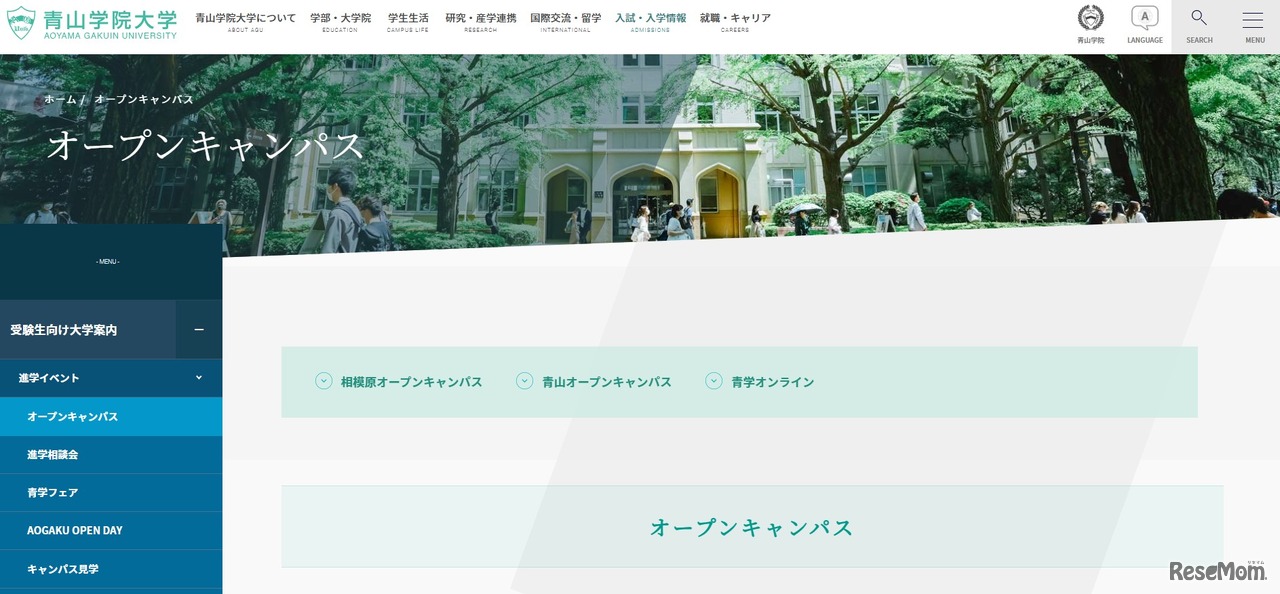This screenshot has height=594, width=1280.
Task: Open 就職・キャリア menu
Action: pos(735,22)
